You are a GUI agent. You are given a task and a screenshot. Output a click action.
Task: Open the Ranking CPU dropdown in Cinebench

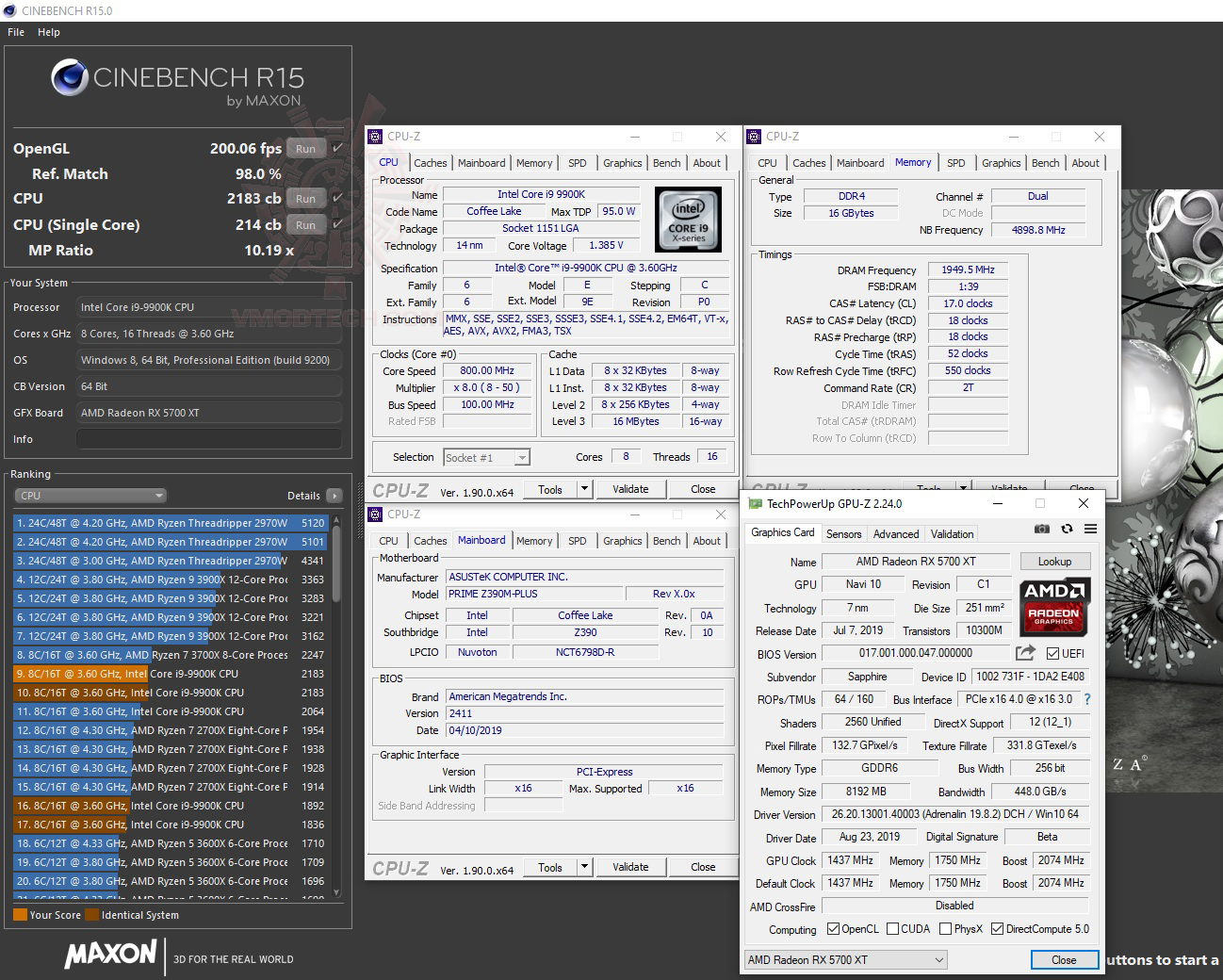(90, 495)
